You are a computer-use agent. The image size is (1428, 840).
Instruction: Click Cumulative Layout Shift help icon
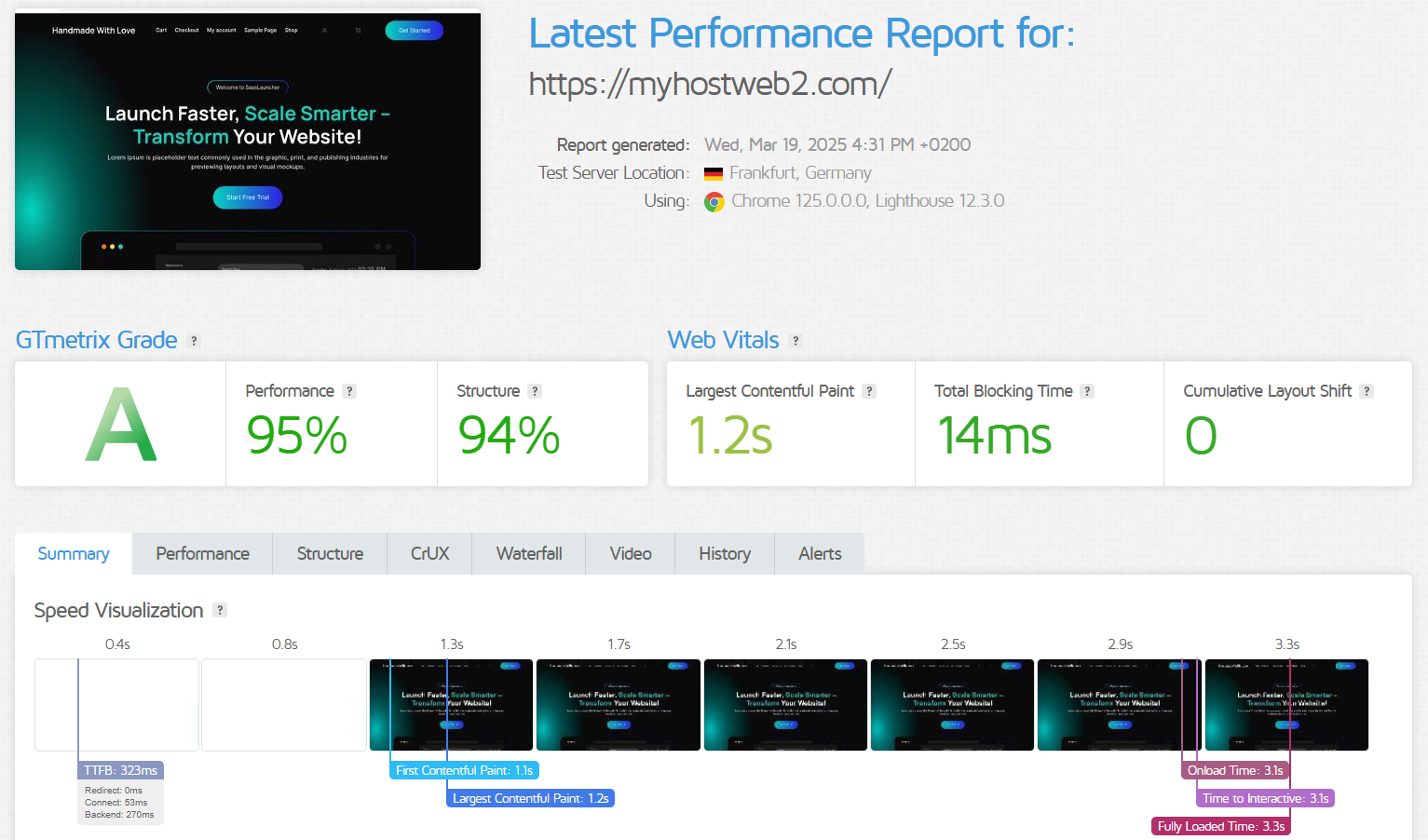1367,391
